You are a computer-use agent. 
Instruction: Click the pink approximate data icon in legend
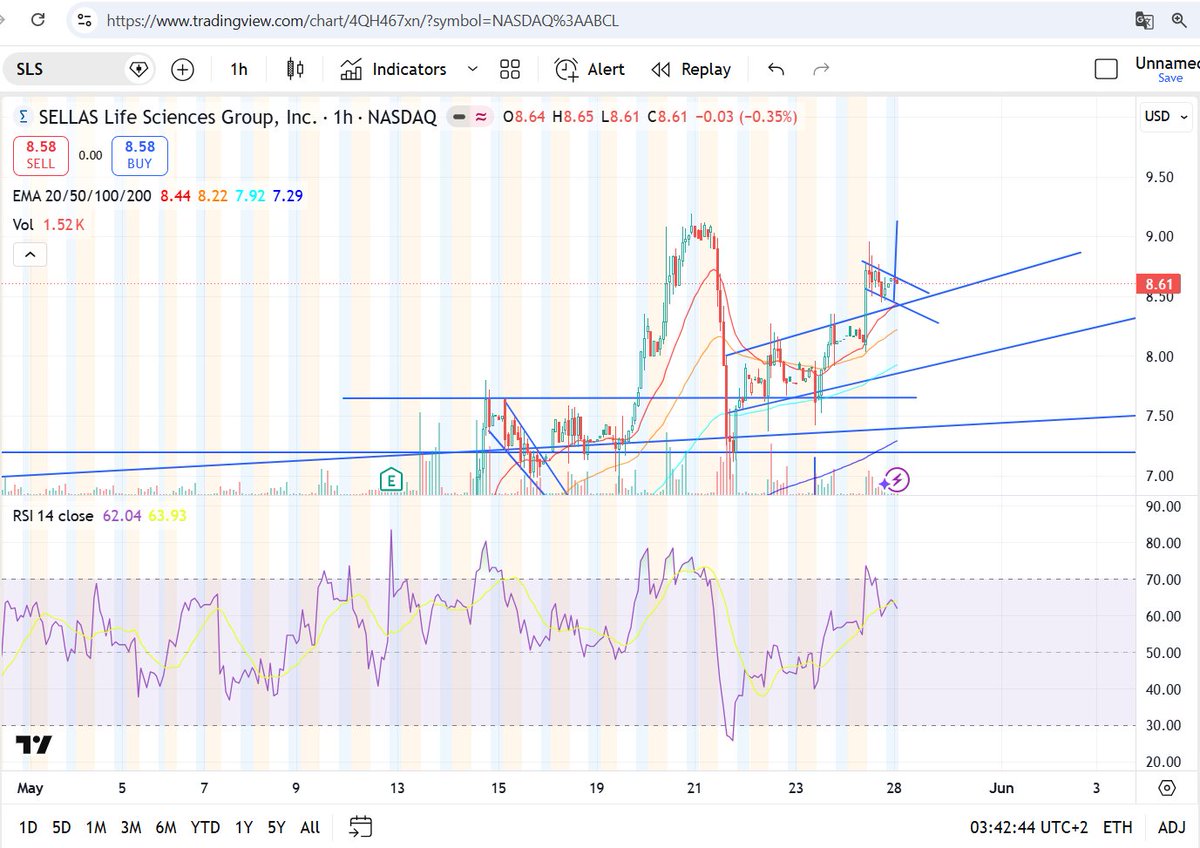(481, 117)
